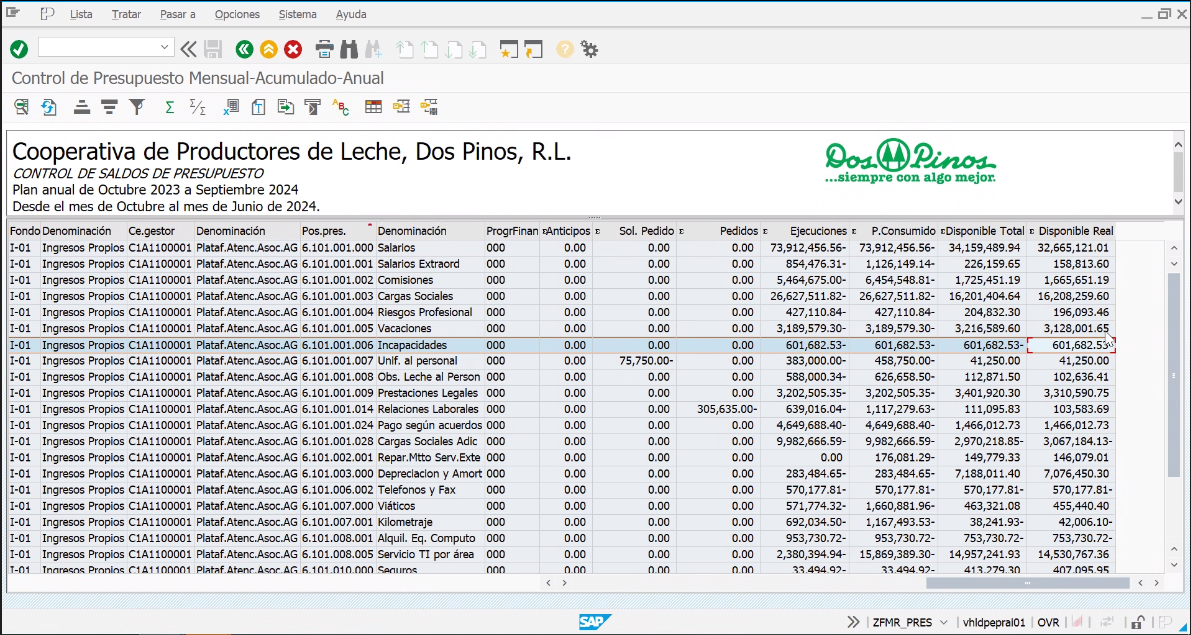Select the Disponible Real column header

tap(1075, 231)
